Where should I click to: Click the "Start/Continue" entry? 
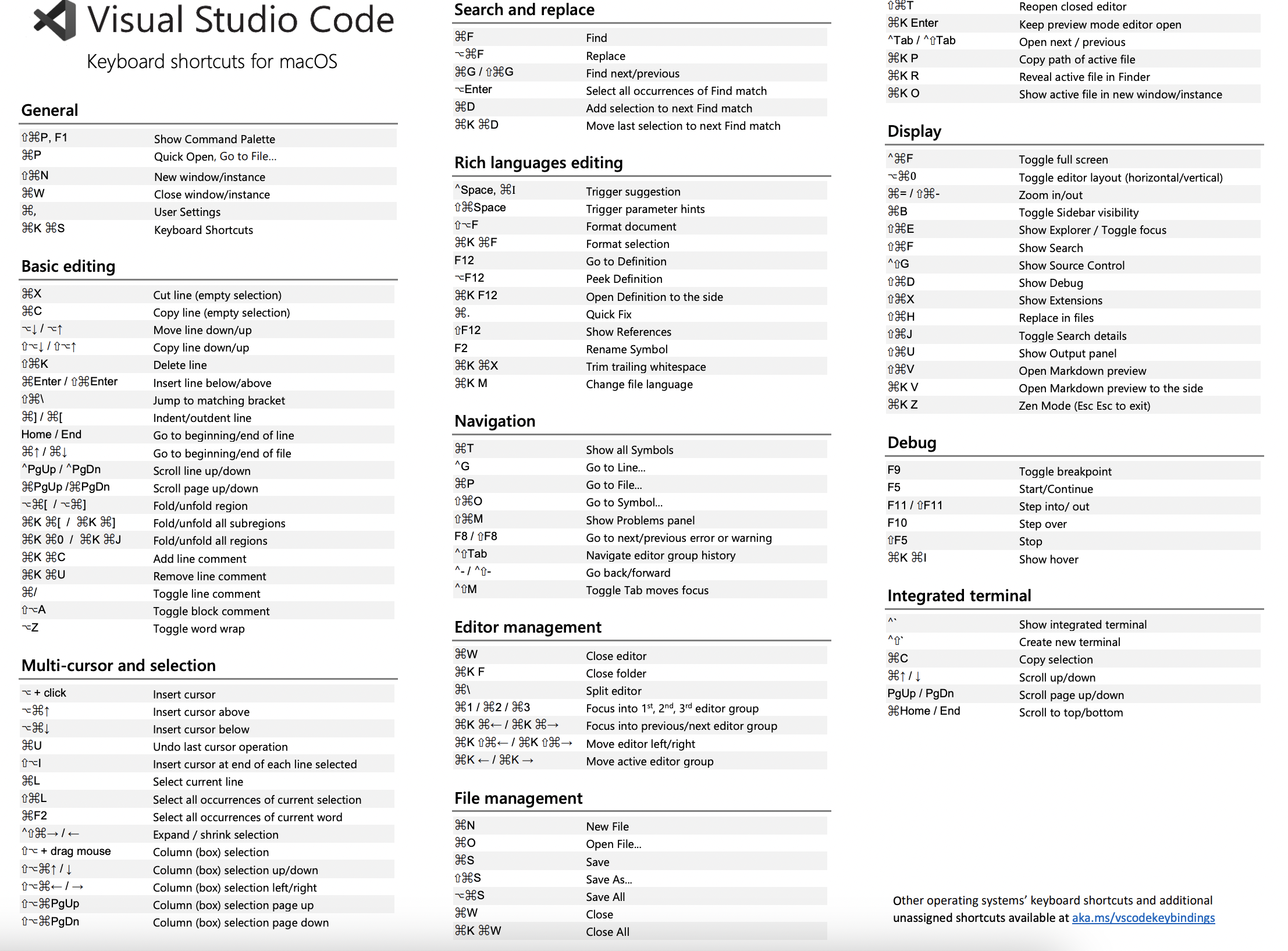click(x=1056, y=489)
